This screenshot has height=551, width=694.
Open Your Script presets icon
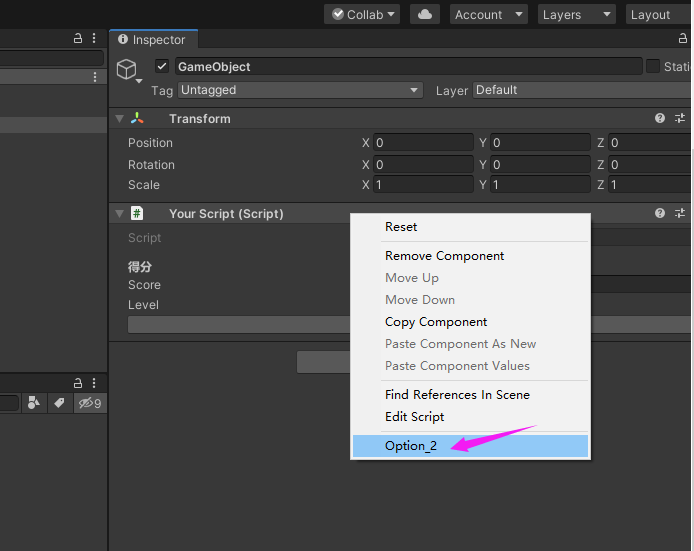click(680, 213)
